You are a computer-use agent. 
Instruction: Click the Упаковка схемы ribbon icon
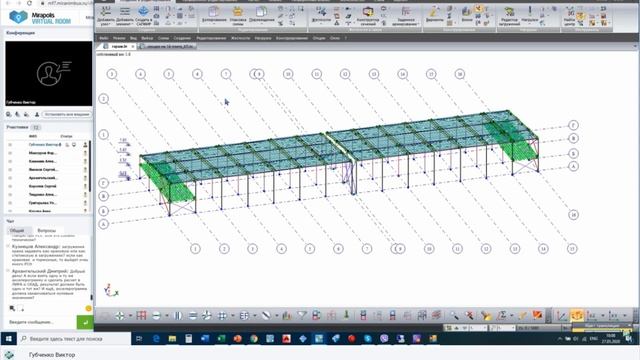click(x=238, y=16)
